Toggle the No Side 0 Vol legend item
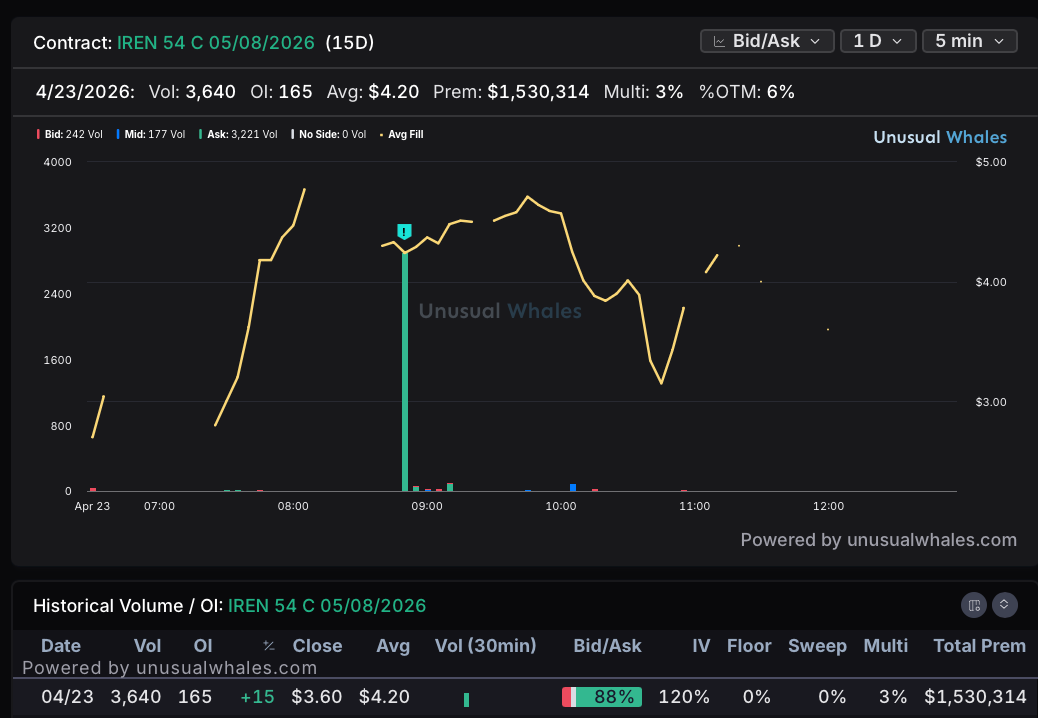Image resolution: width=1038 pixels, height=718 pixels. (329, 134)
